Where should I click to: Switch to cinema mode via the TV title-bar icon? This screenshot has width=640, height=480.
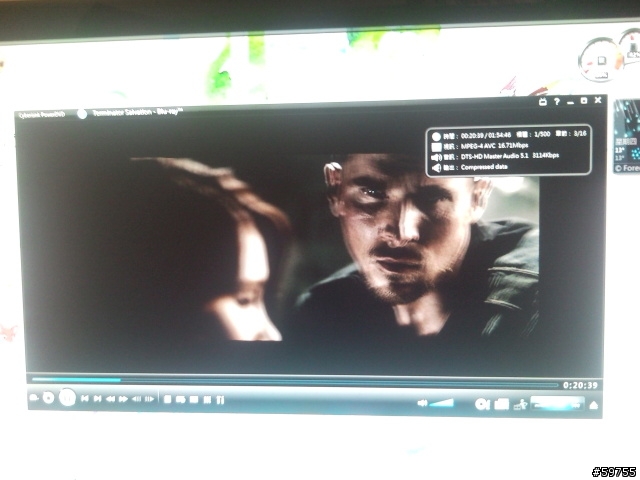pos(542,102)
